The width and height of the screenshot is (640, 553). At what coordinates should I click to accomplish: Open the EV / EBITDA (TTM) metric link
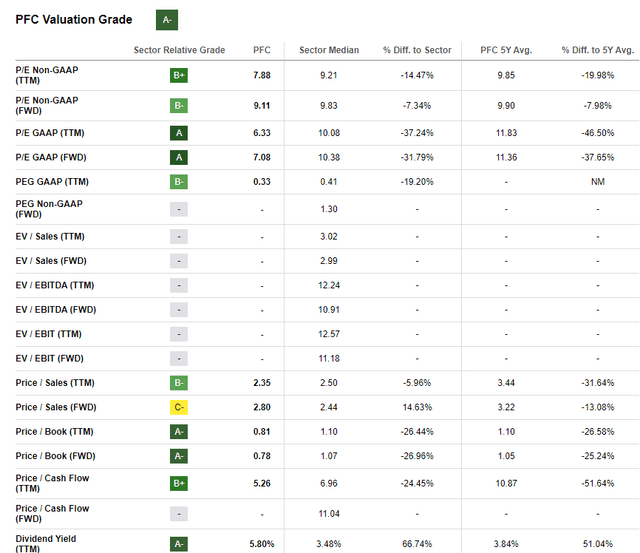tap(56, 285)
